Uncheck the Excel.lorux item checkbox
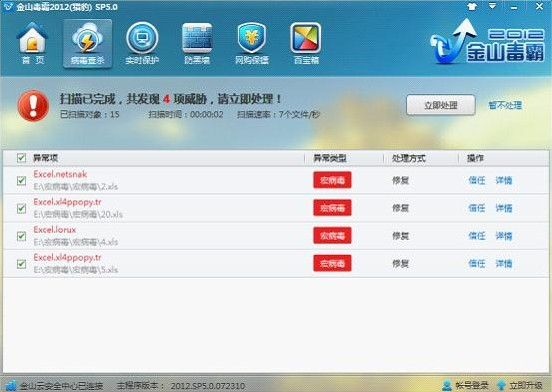 (21, 236)
